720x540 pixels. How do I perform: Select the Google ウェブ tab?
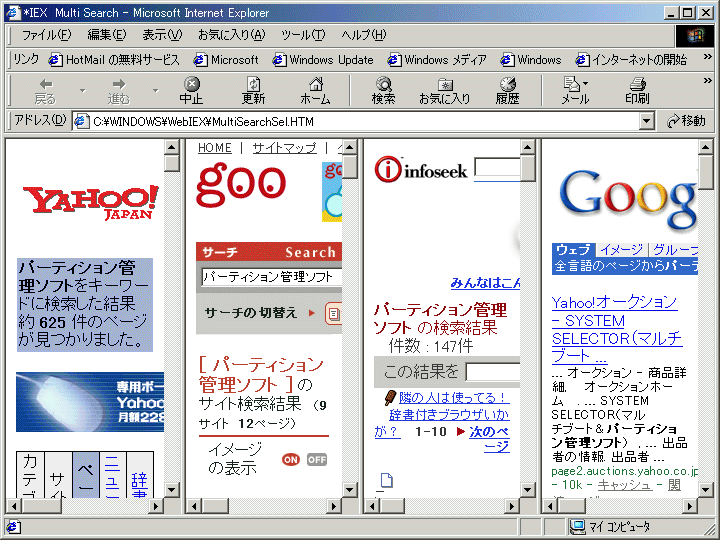pyautogui.click(x=573, y=250)
